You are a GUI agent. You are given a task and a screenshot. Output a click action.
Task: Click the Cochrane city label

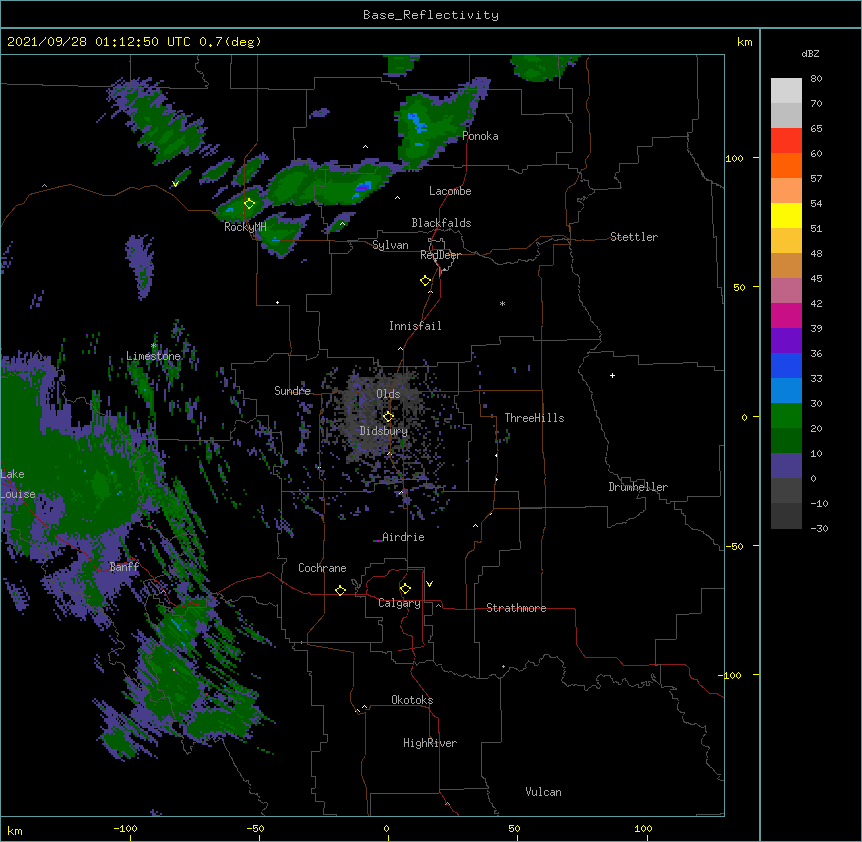[x=322, y=568]
